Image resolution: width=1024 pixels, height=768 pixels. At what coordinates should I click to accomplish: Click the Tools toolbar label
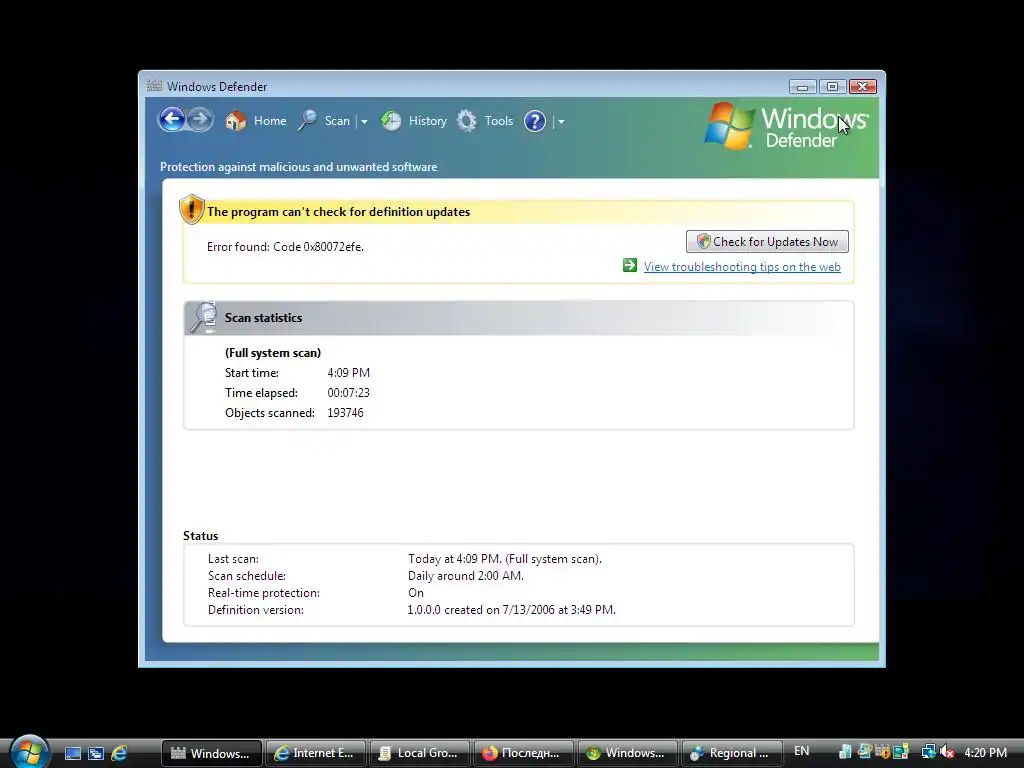pos(499,121)
